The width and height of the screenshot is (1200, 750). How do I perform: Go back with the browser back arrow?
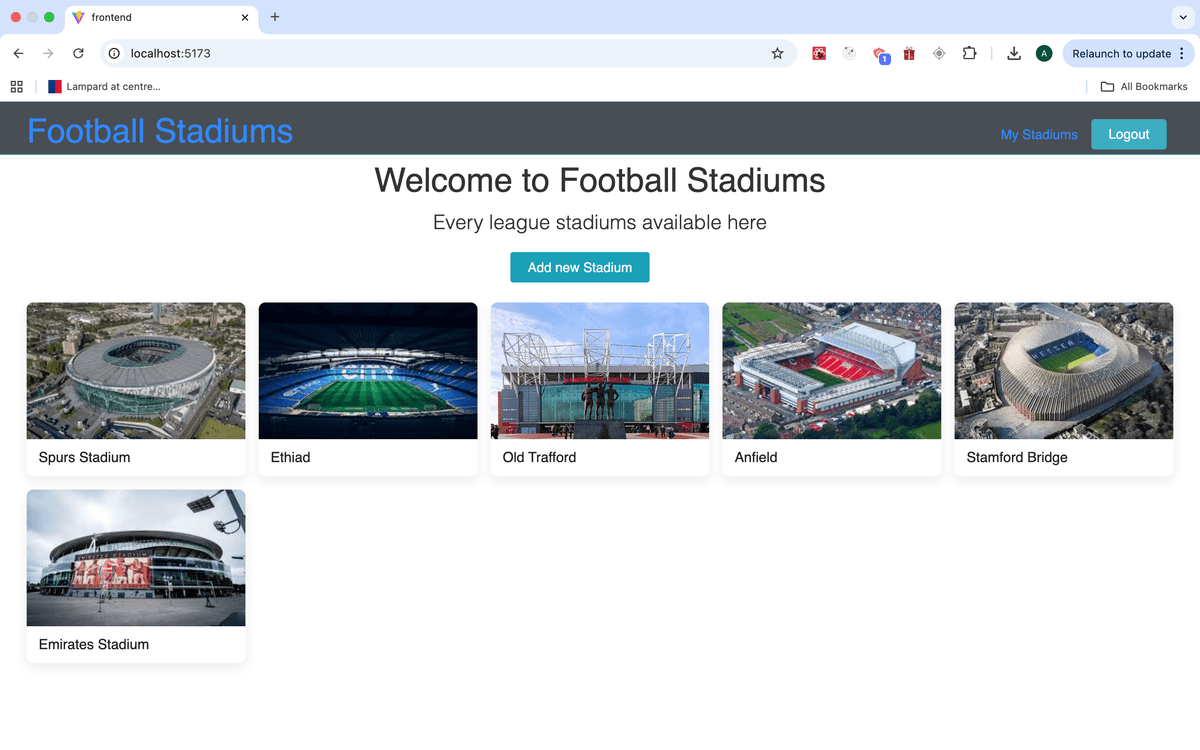(x=18, y=54)
